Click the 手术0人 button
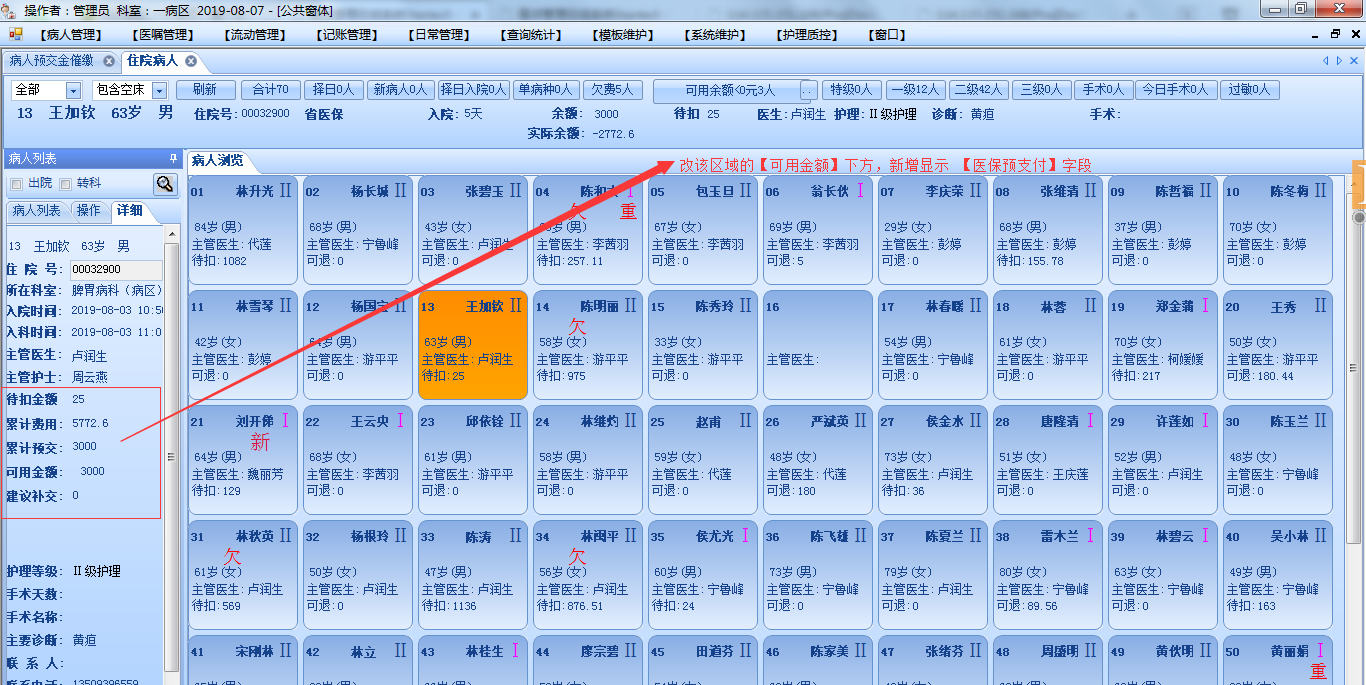The height and width of the screenshot is (685, 1366). click(x=1103, y=90)
